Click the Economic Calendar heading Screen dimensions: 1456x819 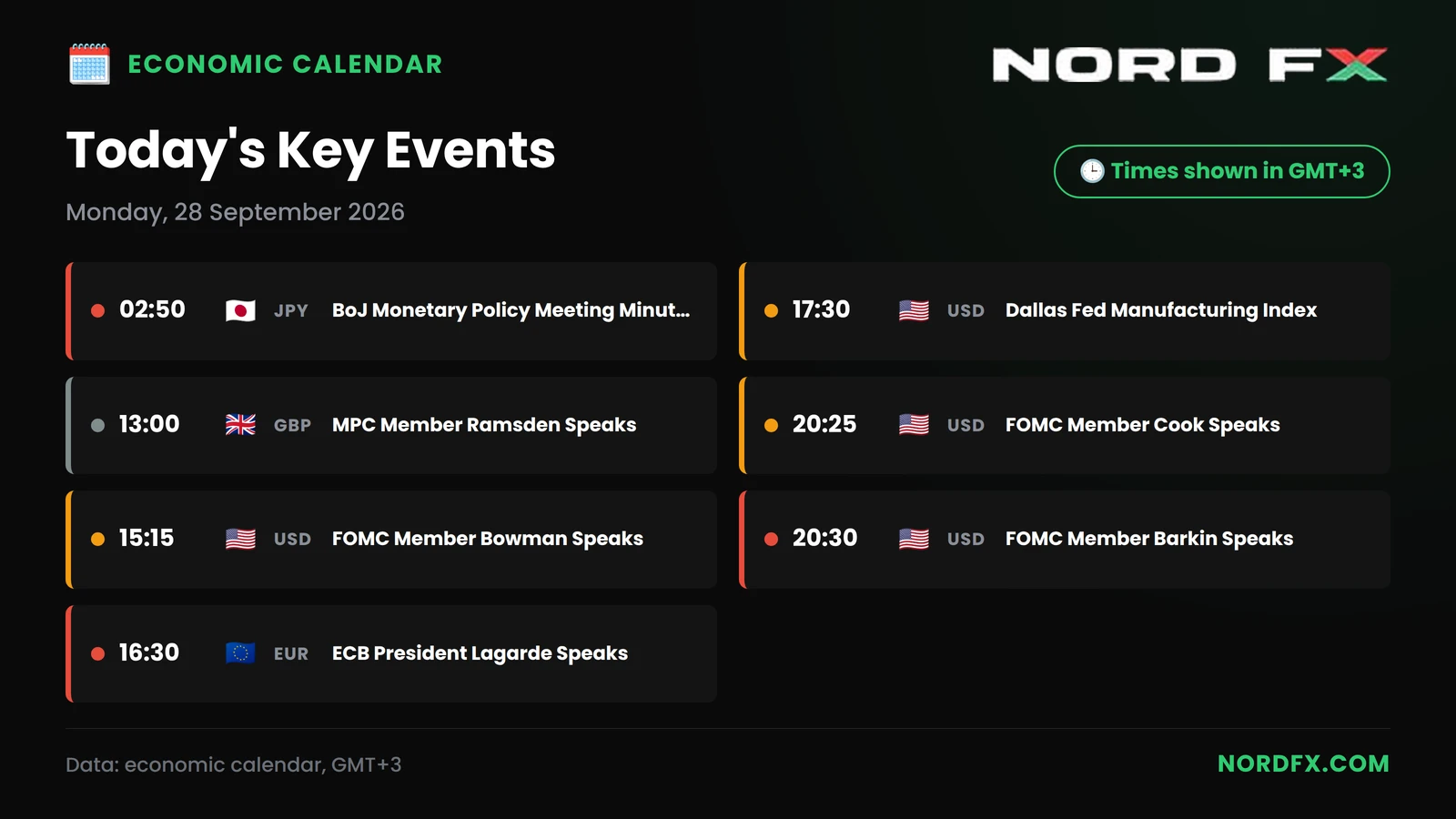[x=285, y=65]
